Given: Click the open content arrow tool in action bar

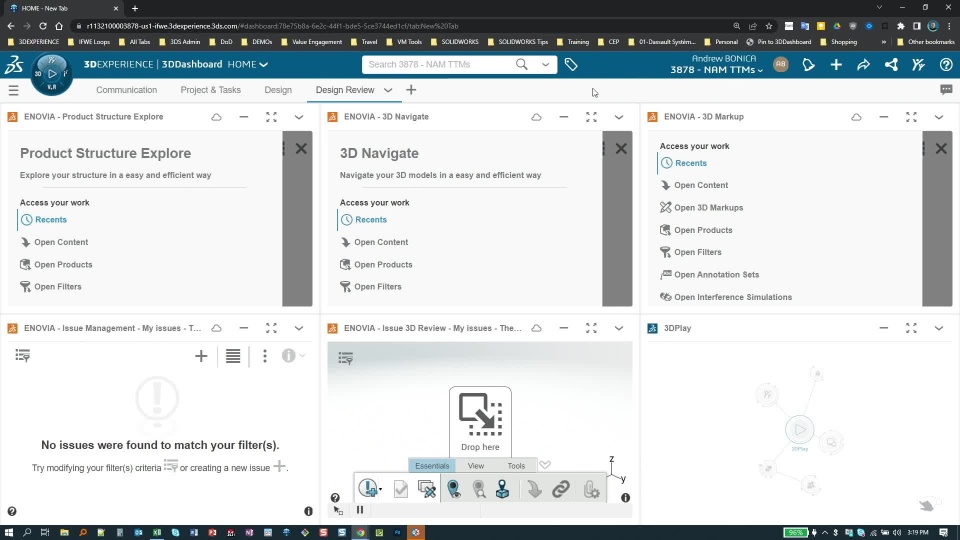Looking at the screenshot, I should (534, 489).
